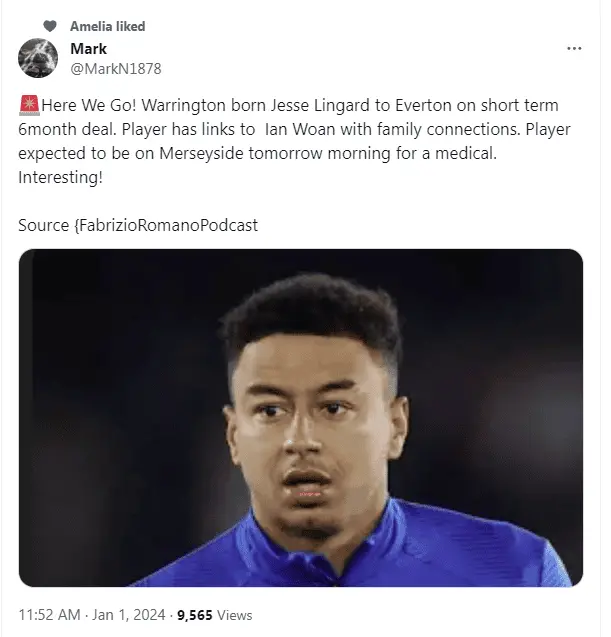Open the Jesse Lingard photo

(x=300, y=417)
